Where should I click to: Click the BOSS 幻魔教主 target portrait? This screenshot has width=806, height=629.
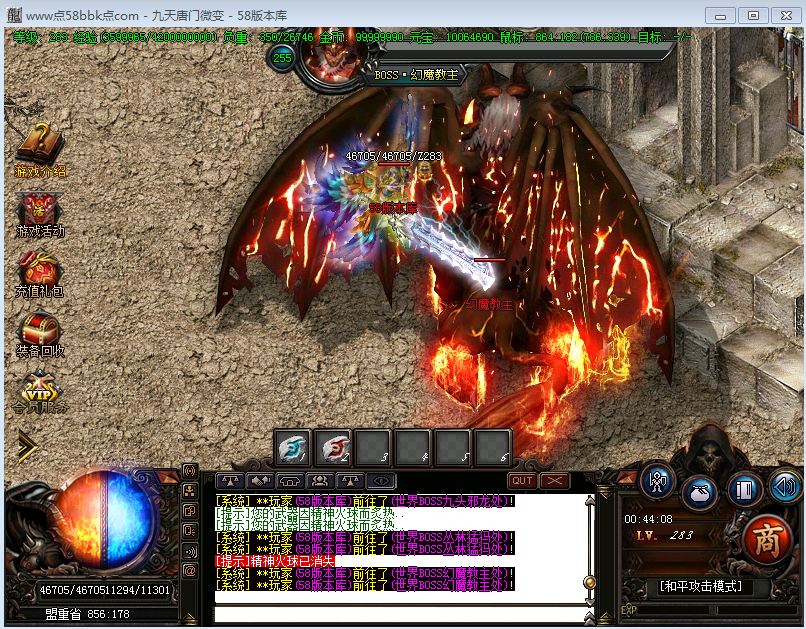pos(333,59)
